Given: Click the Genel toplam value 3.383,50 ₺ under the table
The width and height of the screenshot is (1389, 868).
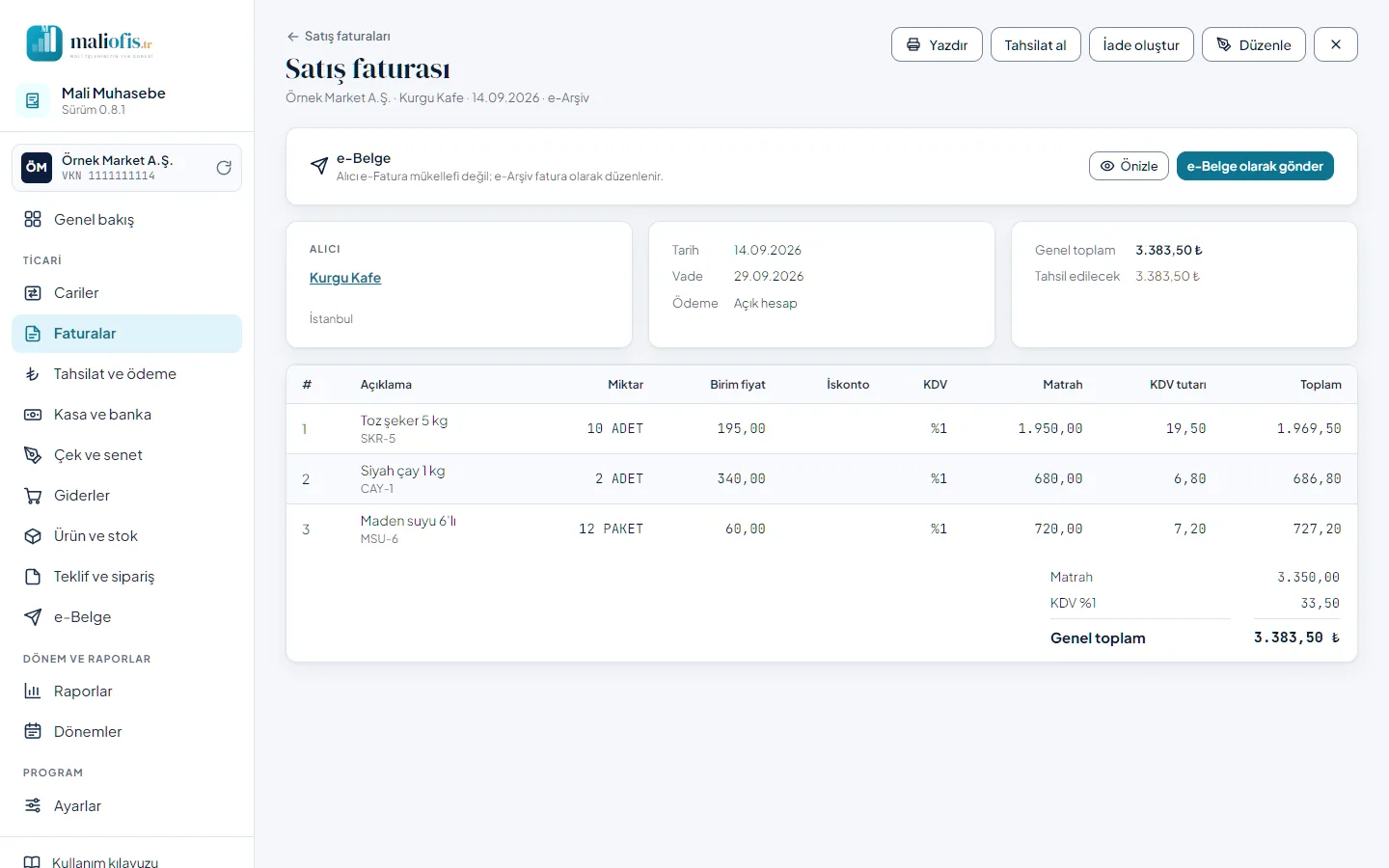Looking at the screenshot, I should click(1297, 637).
